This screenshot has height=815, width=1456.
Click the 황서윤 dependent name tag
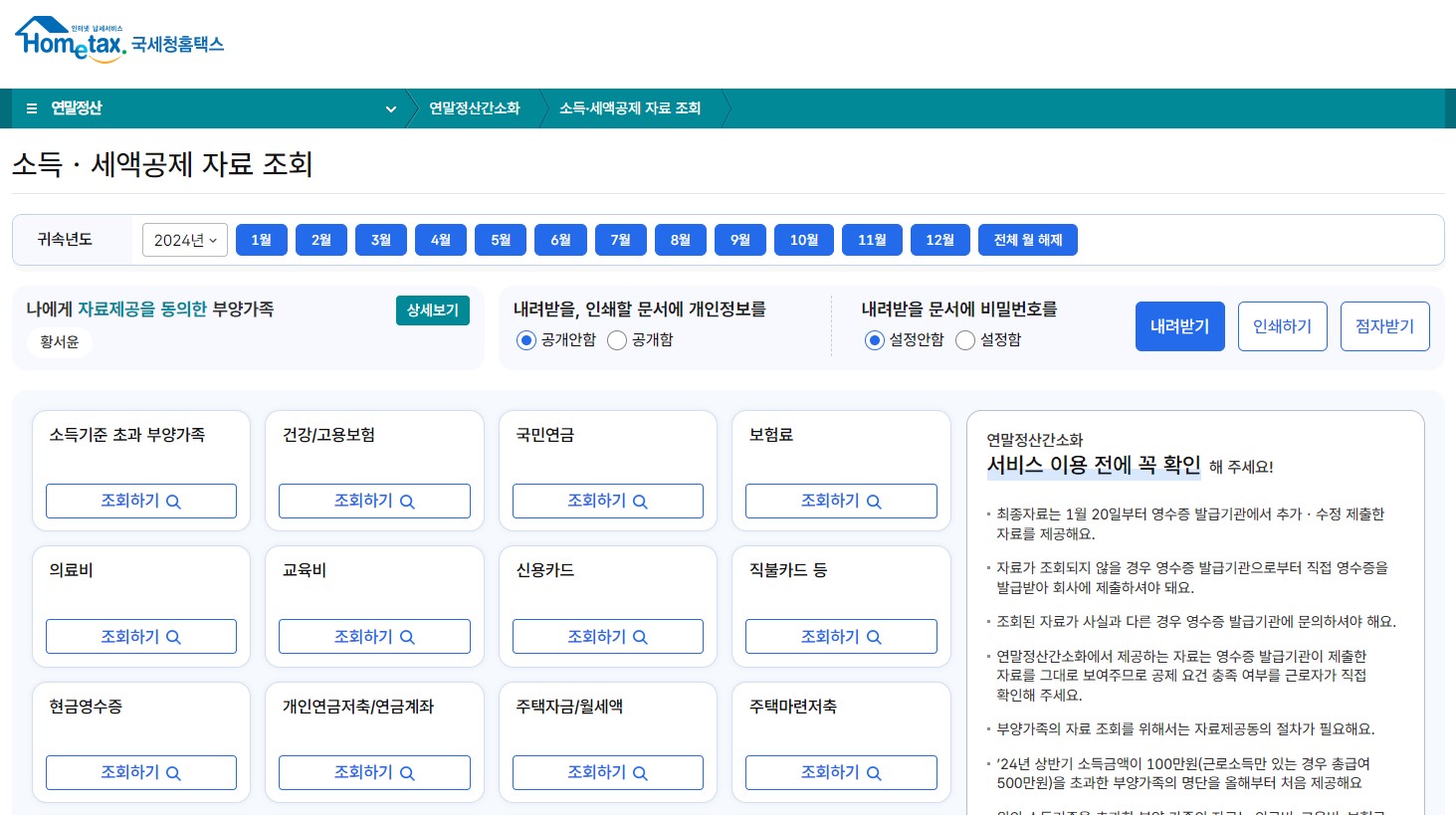58,341
